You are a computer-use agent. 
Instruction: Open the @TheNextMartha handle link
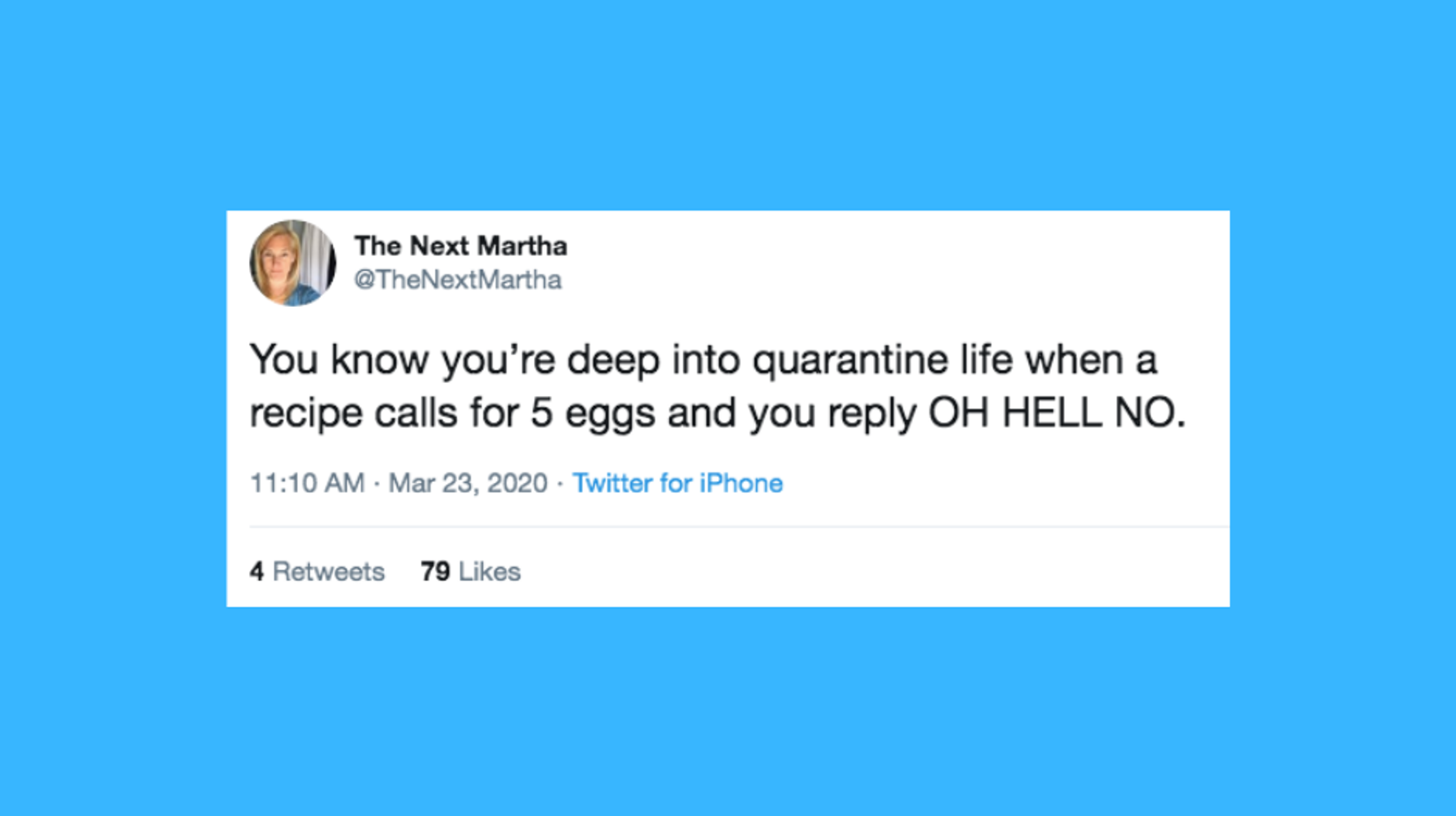pyautogui.click(x=457, y=280)
